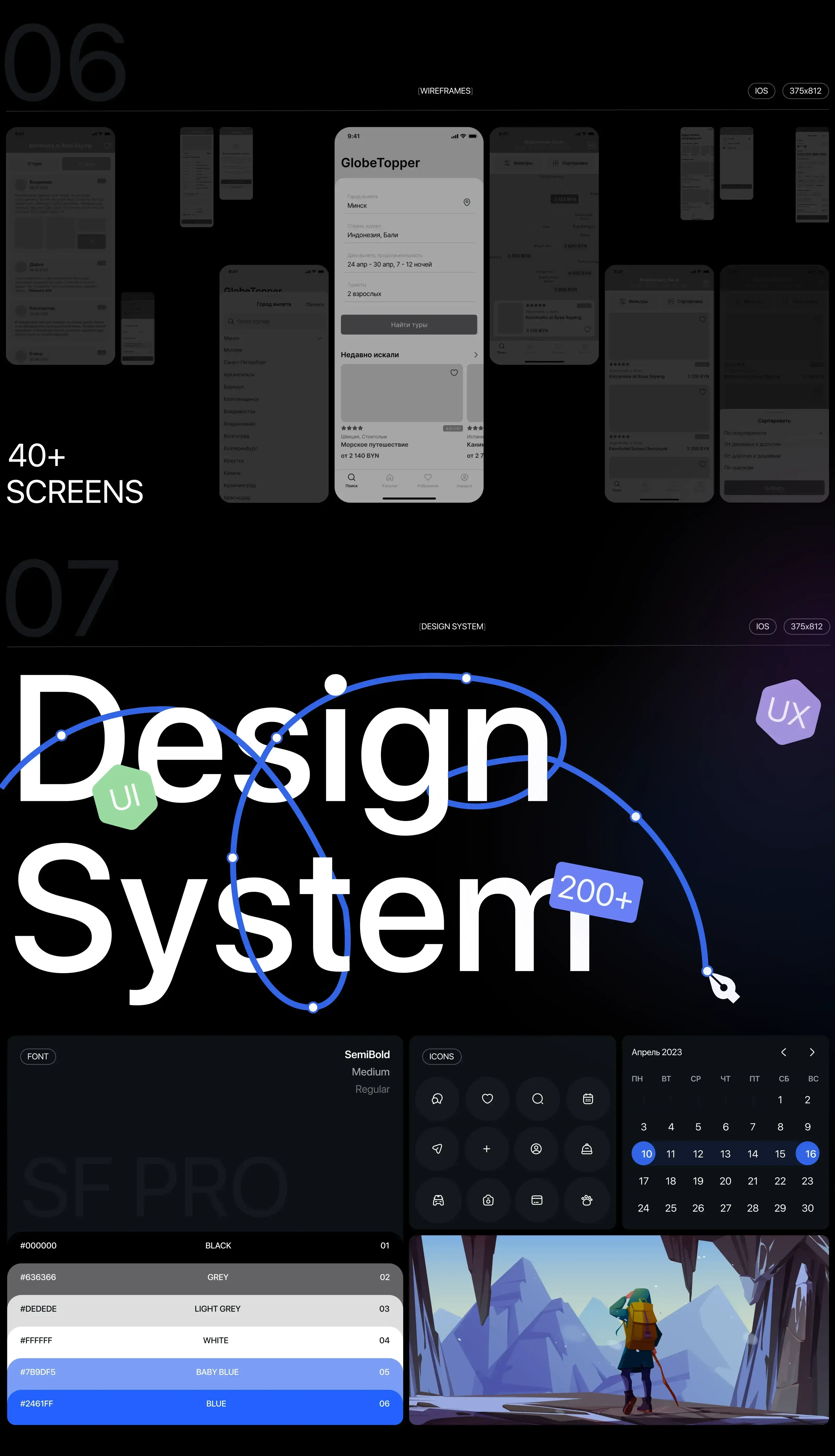Open Сортировка in the map wireframe

570,163
